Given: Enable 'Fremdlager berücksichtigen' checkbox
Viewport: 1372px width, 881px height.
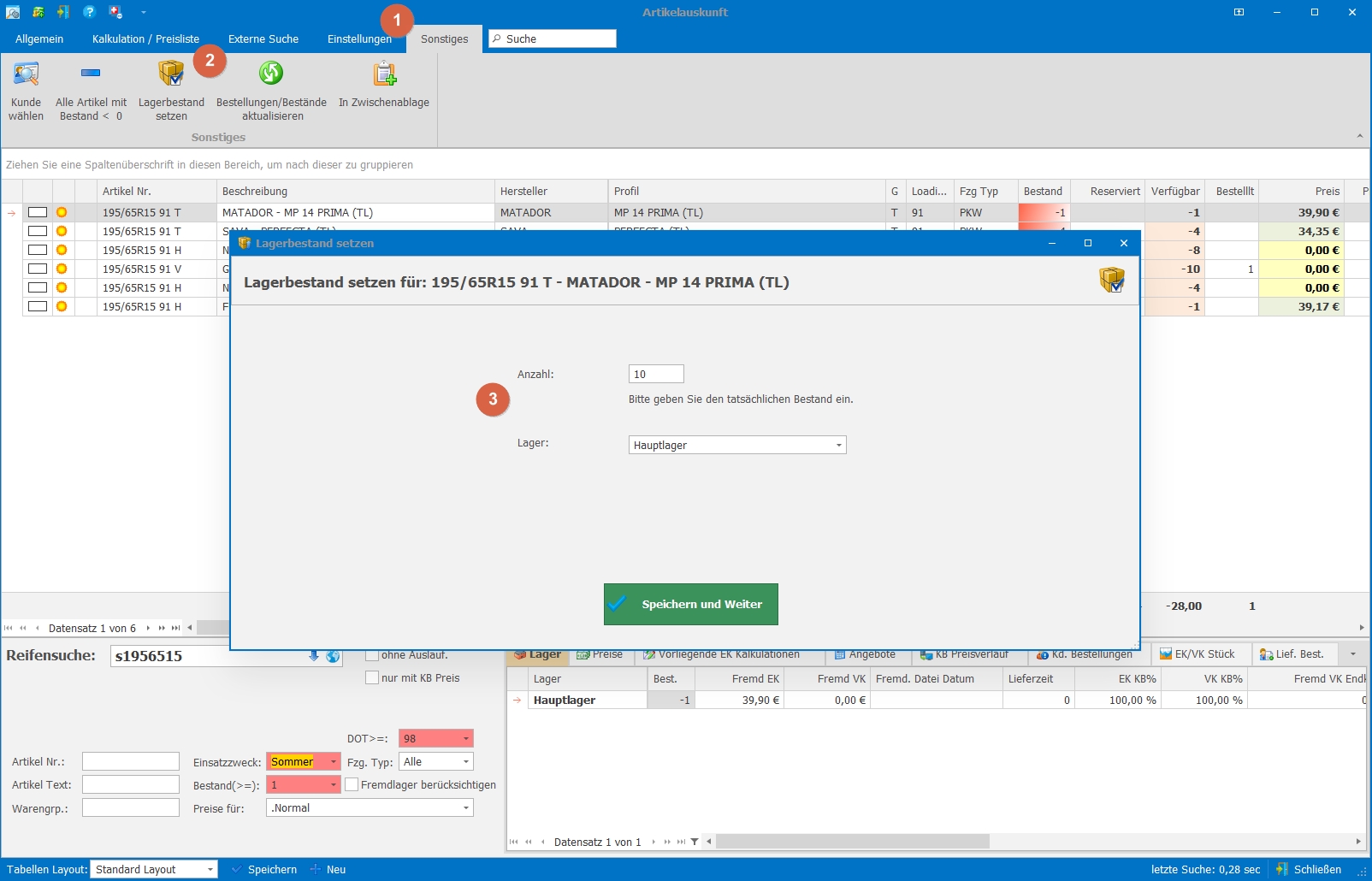Looking at the screenshot, I should (352, 784).
